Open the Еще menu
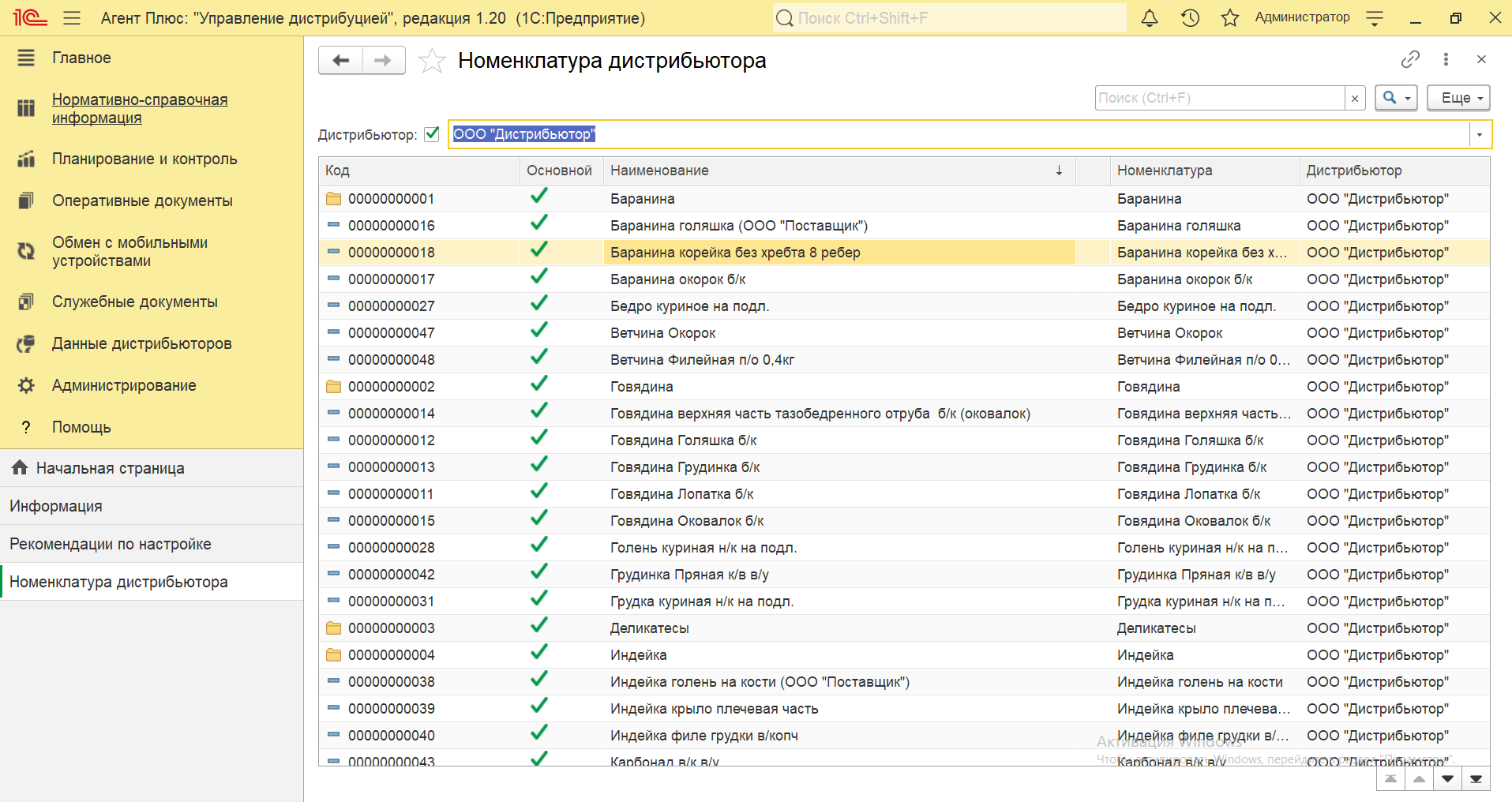Screen dimensions: 1512x802 (x=1458, y=98)
